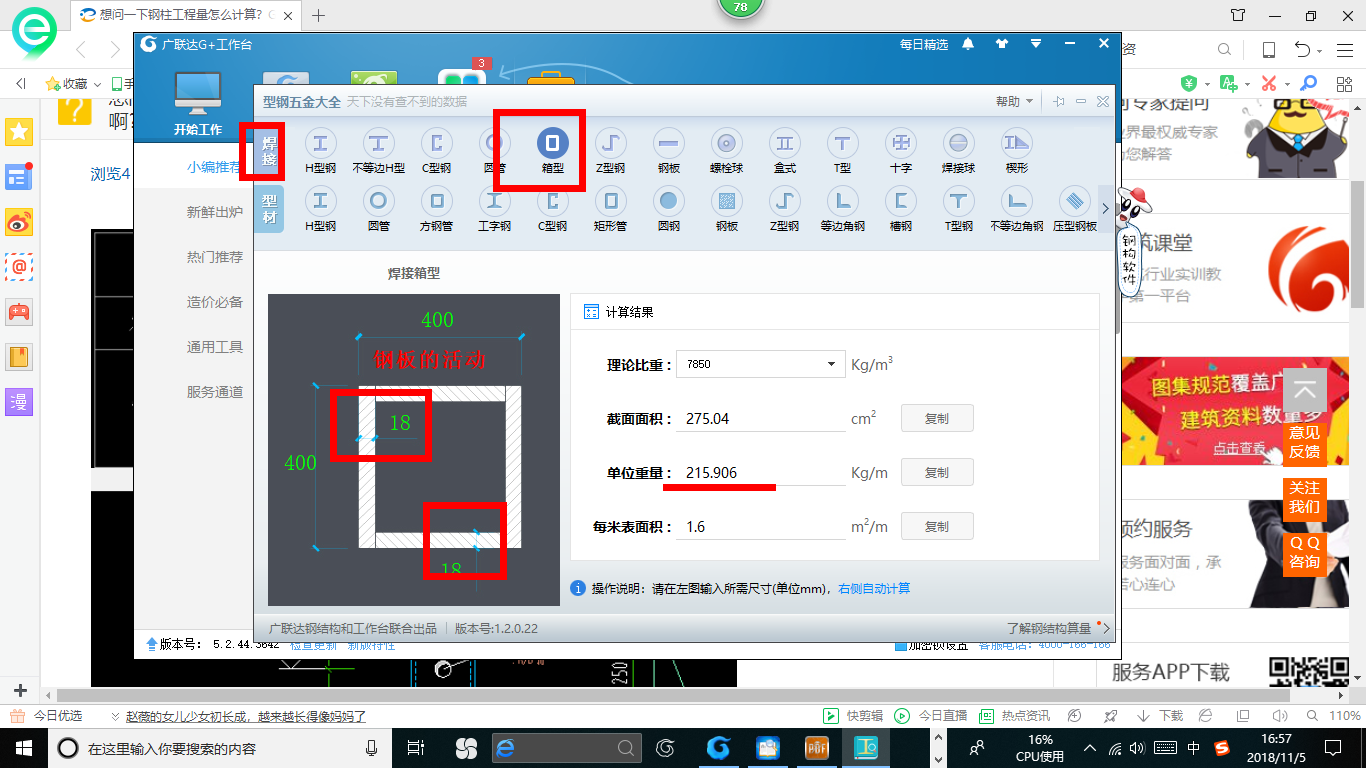
Task: Select the 等边角钢 equal angle icon
Action: 843,209
